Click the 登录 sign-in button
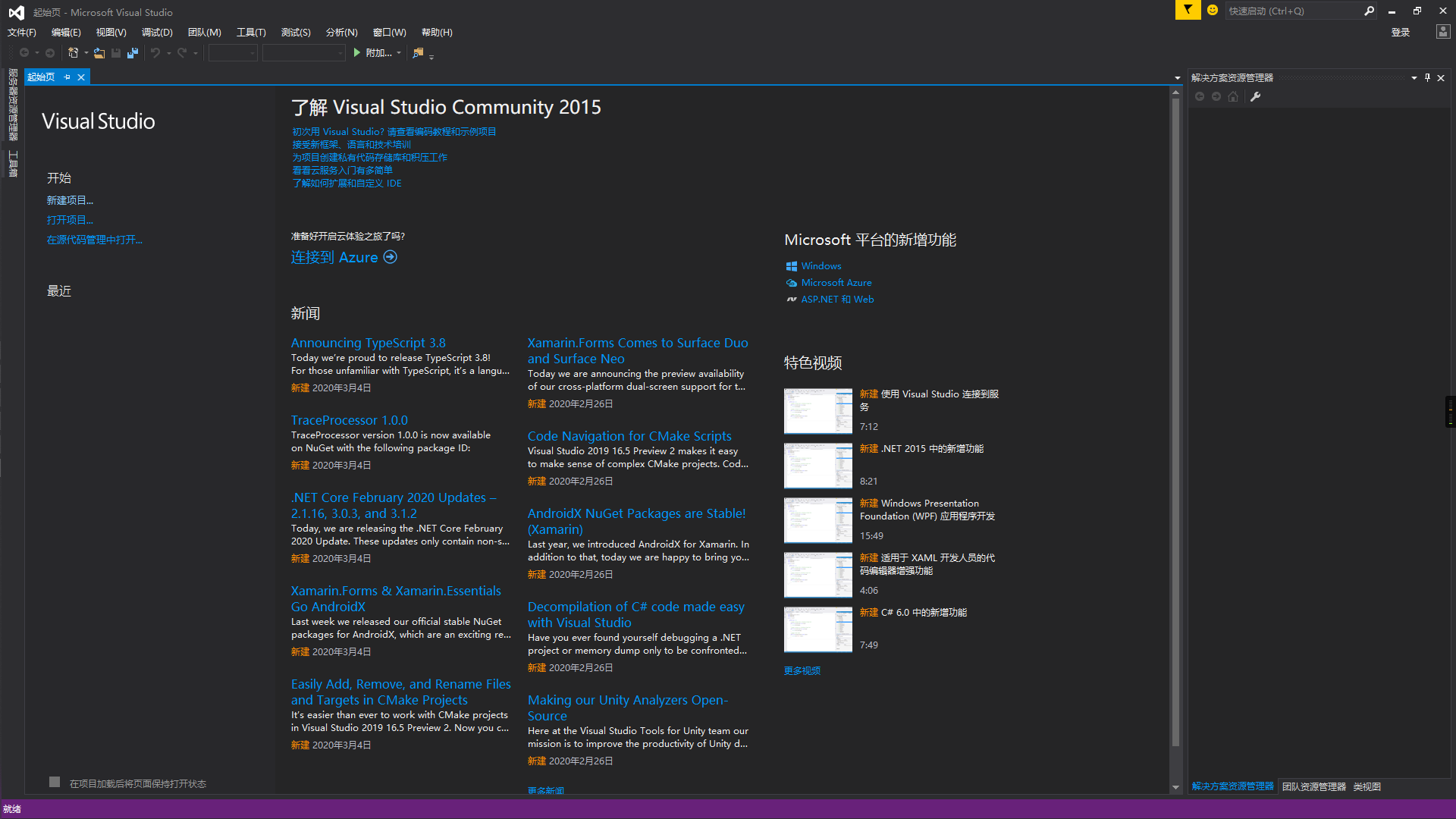This screenshot has width=1456, height=819. (x=1401, y=33)
